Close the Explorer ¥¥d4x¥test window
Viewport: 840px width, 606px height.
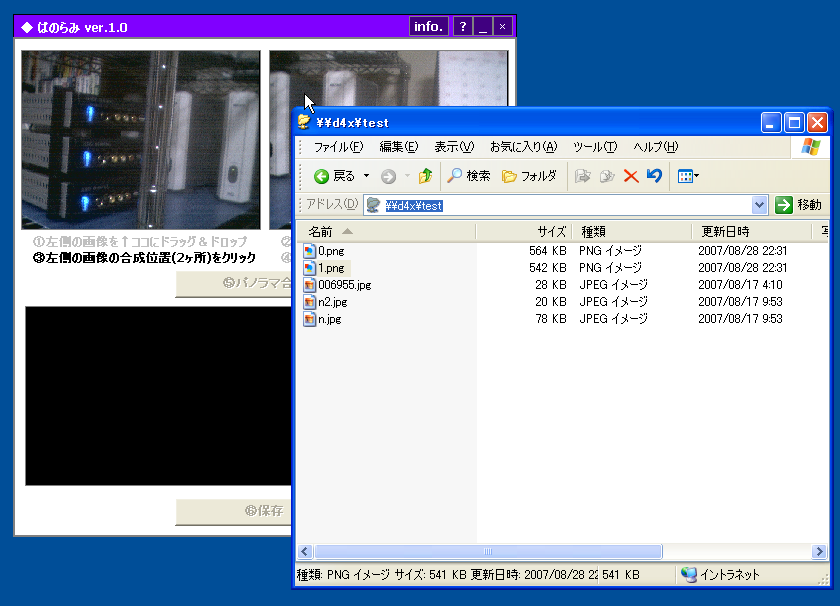818,123
